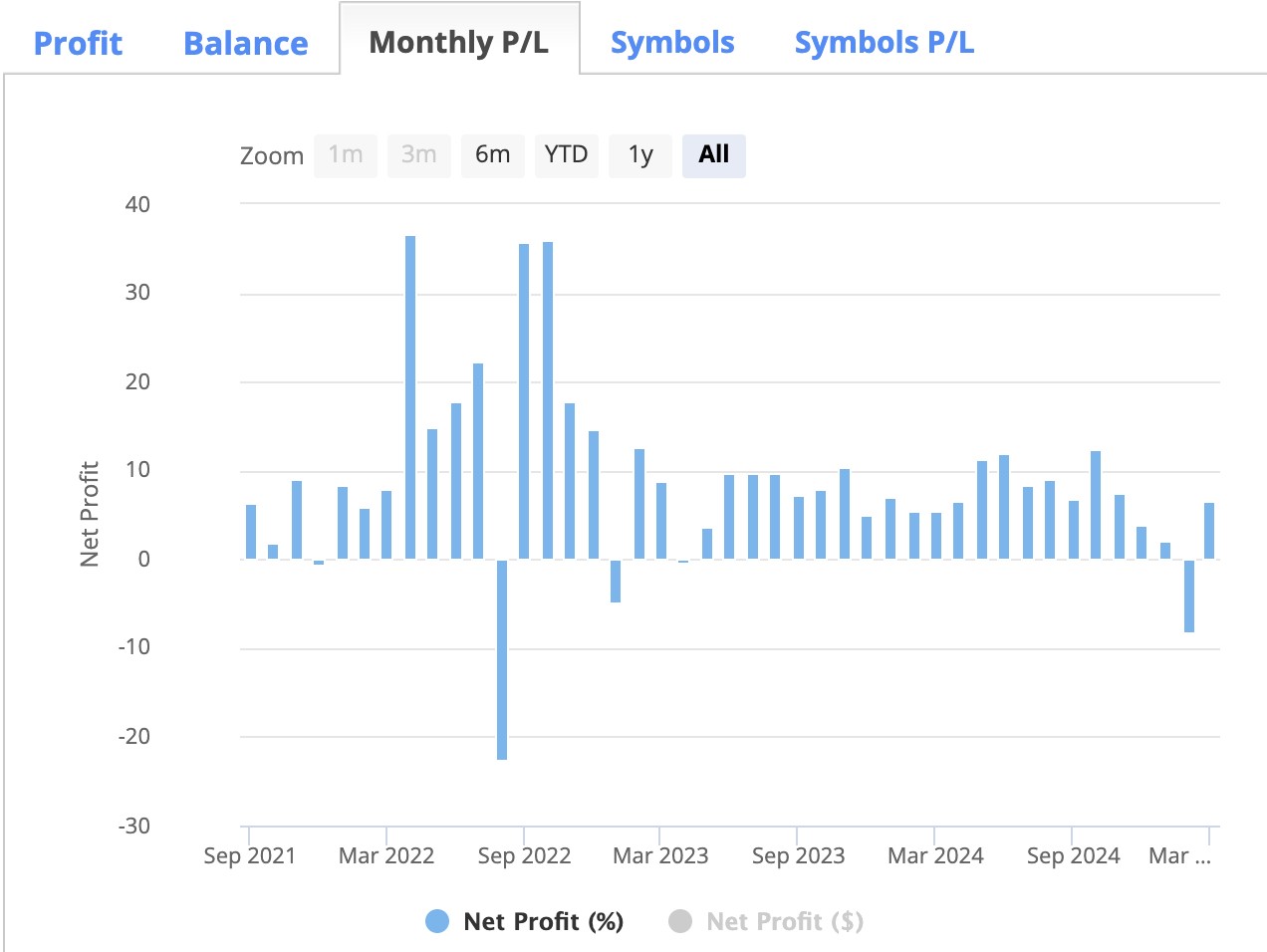Click the negative bar near -8 in 2025

pos(1189,595)
